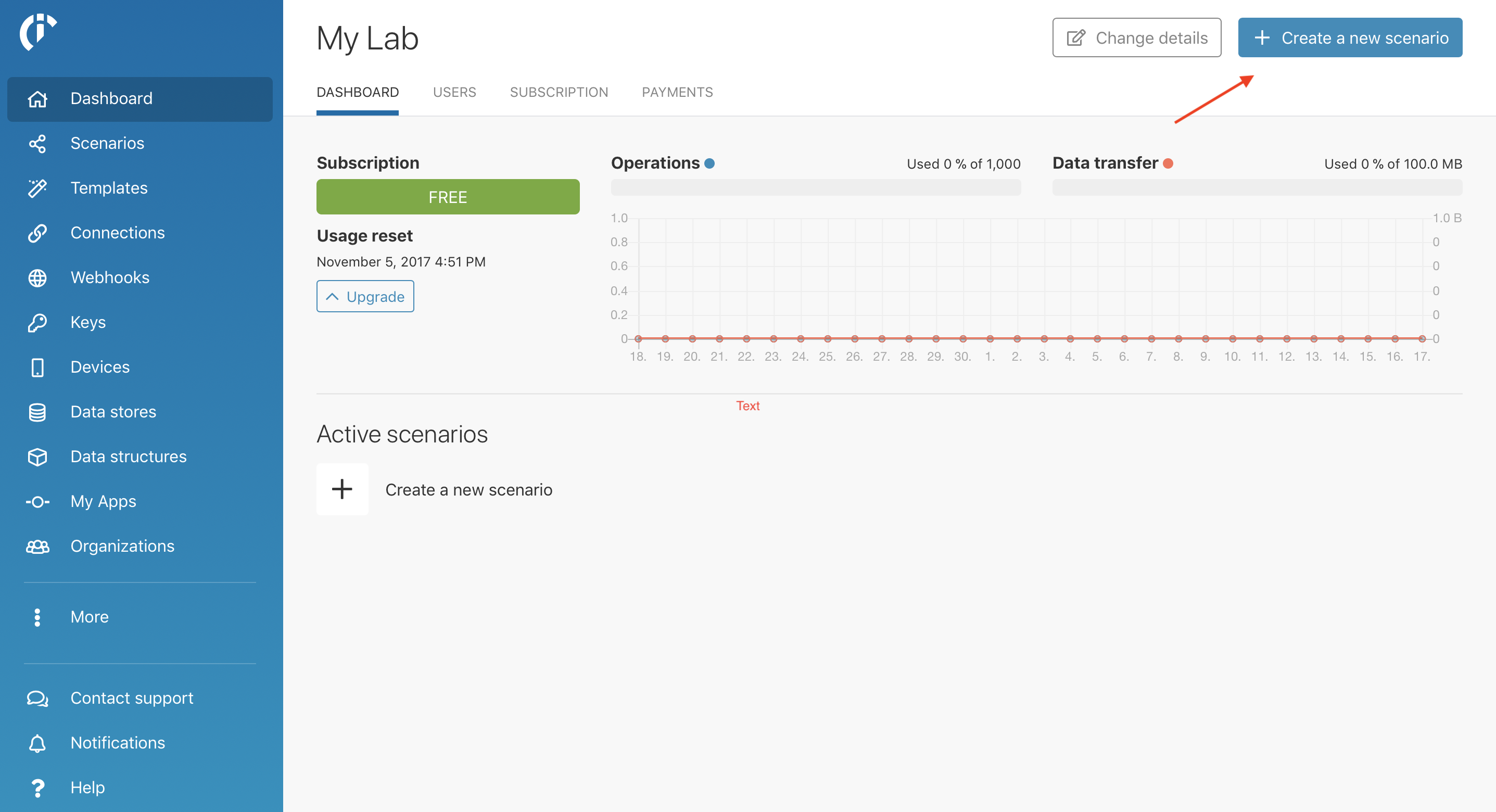Screen dimensions: 1496x812
Task: Click the Integromat logo icon
Action: pos(38,31)
